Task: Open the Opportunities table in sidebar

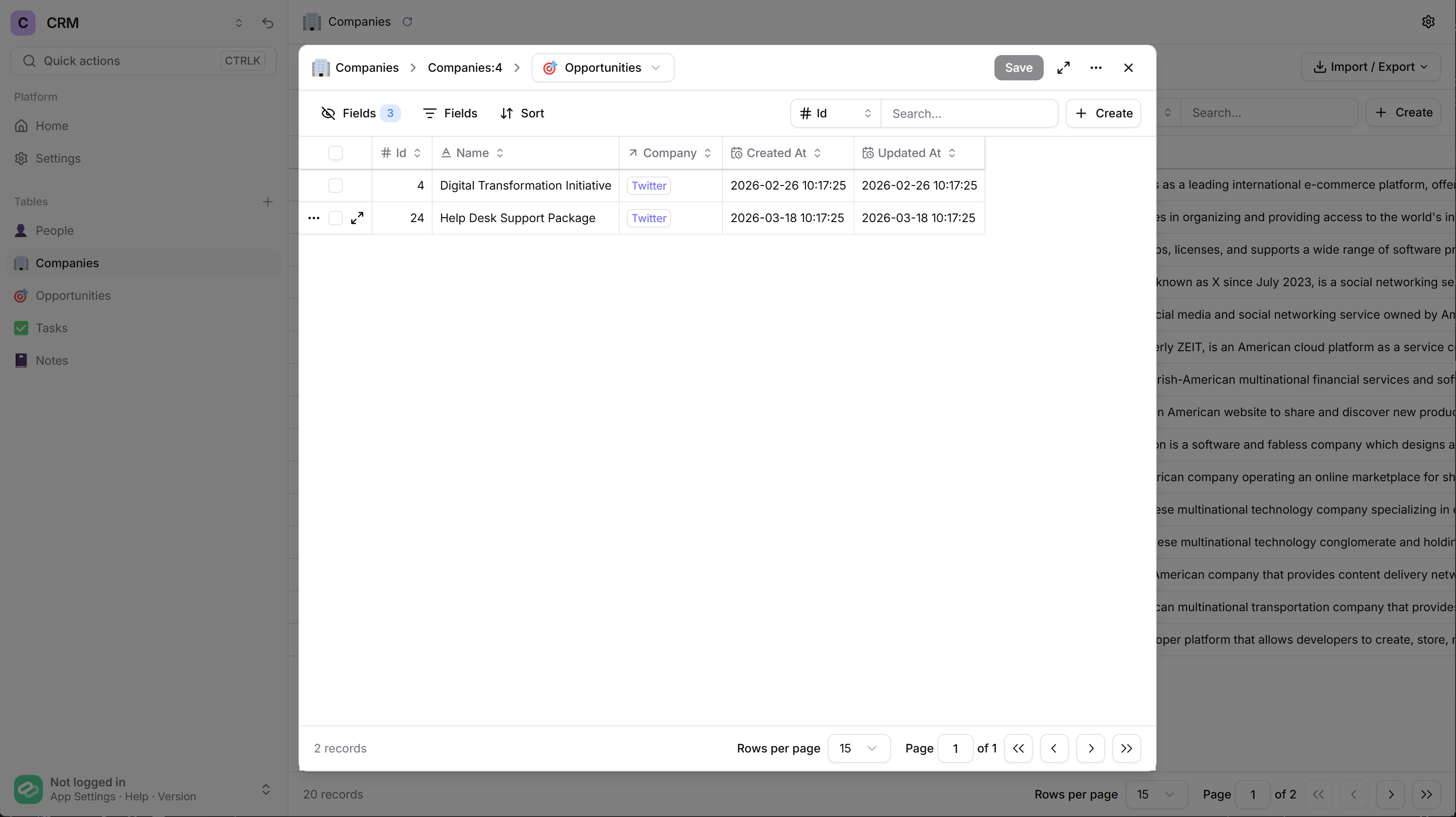Action: click(73, 296)
